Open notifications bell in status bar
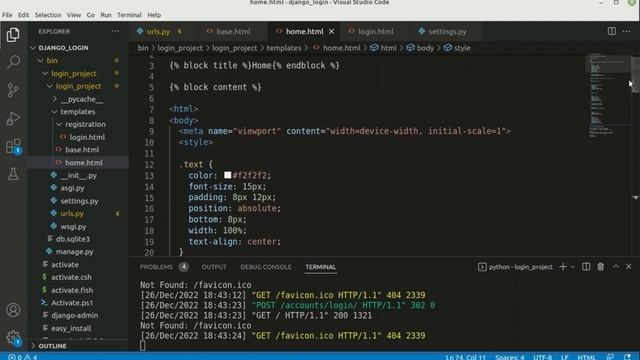Image resolution: width=640 pixels, height=360 pixels. (x=628, y=357)
